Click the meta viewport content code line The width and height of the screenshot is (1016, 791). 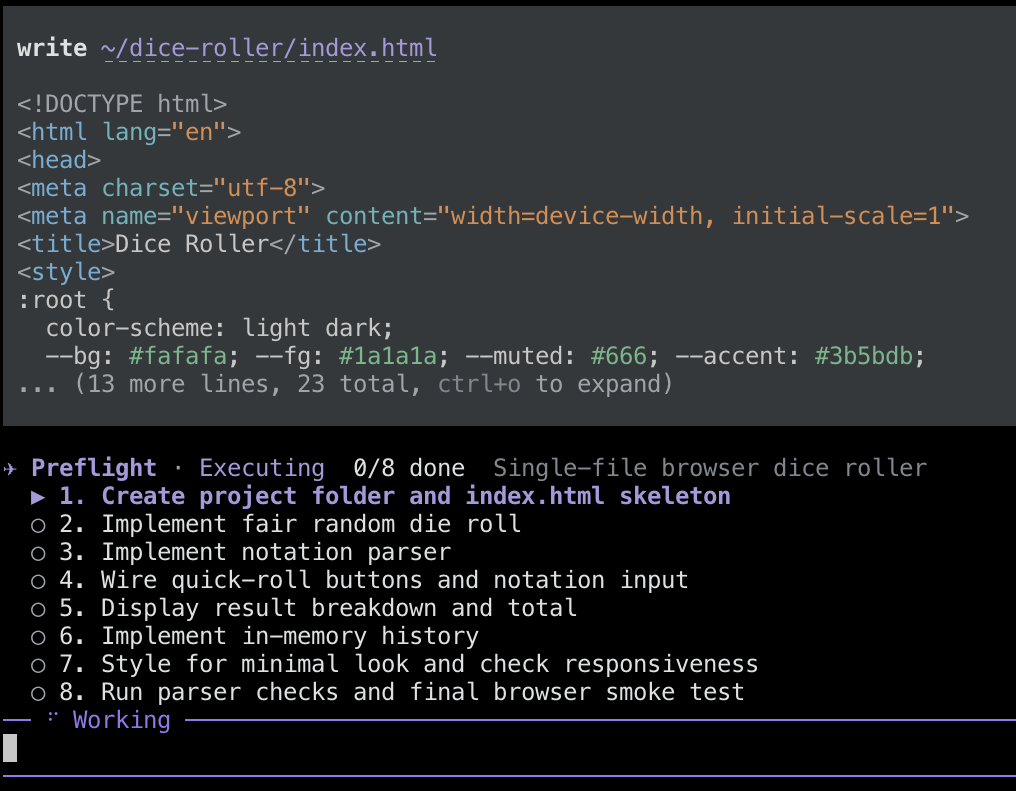[x=493, y=216]
